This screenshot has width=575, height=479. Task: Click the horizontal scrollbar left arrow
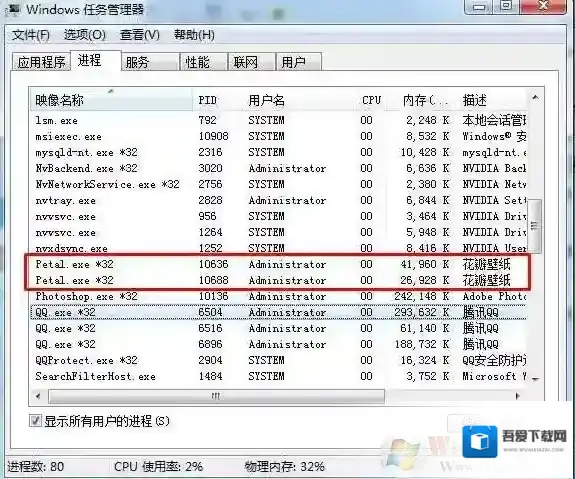click(38, 396)
